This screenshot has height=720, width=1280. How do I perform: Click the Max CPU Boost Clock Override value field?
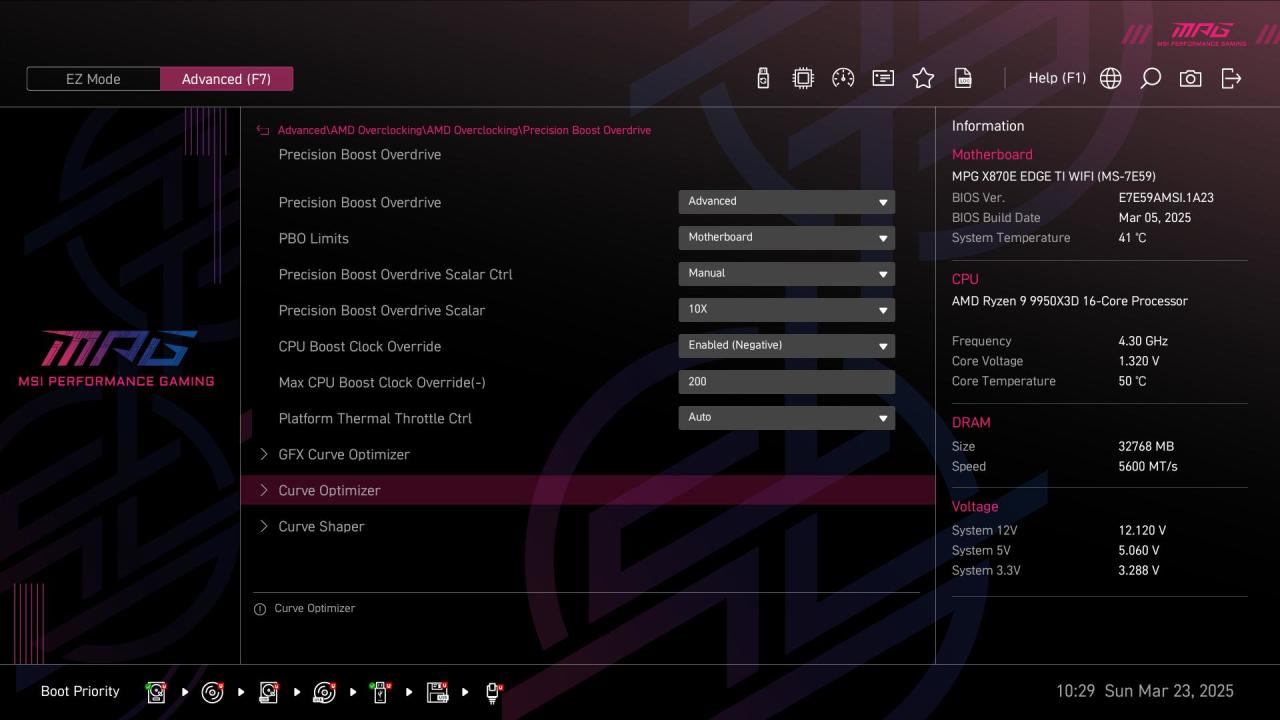pyautogui.click(x=787, y=382)
